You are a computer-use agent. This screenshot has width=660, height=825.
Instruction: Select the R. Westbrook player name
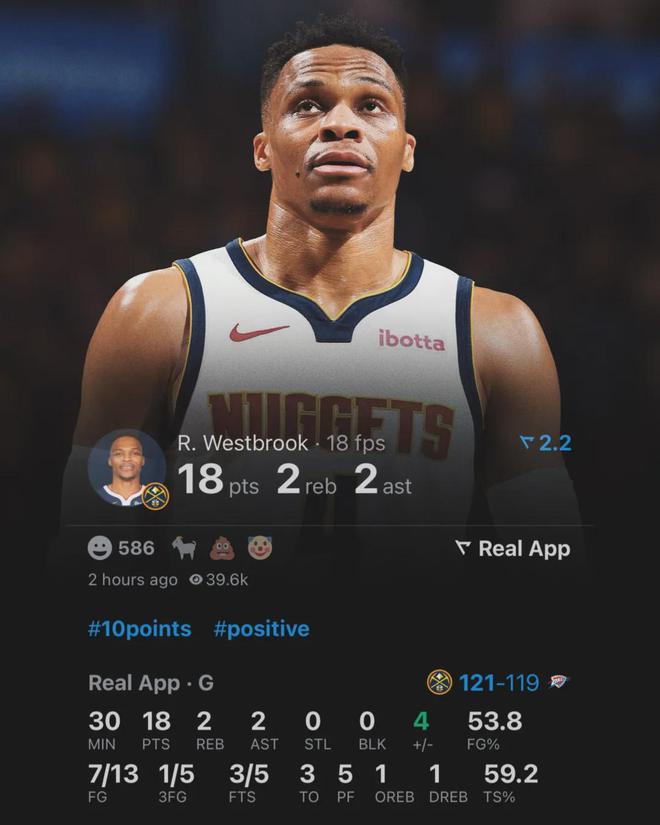pos(242,443)
